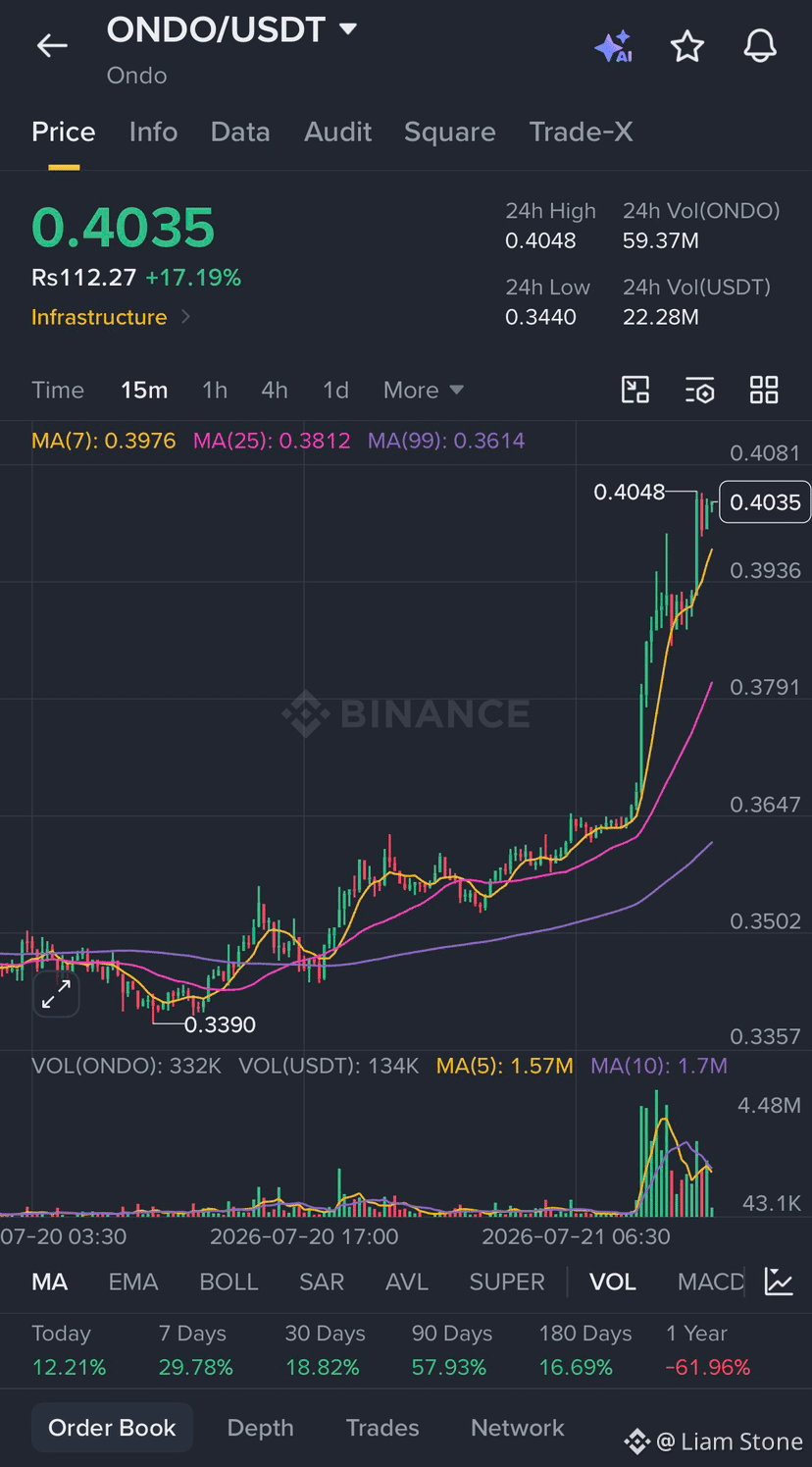The height and width of the screenshot is (1467, 812).
Task: Open chart display settings icon
Action: [x=699, y=390]
